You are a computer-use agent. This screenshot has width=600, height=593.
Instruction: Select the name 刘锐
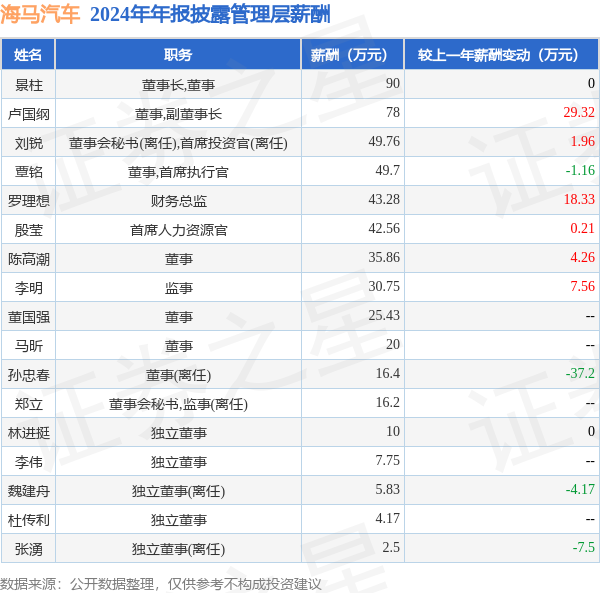click(29, 143)
